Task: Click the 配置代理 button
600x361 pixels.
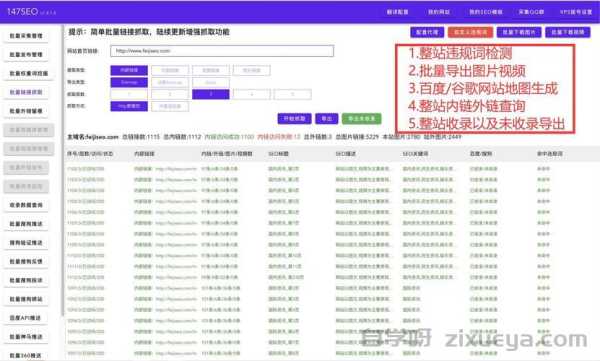Action: 427,32
